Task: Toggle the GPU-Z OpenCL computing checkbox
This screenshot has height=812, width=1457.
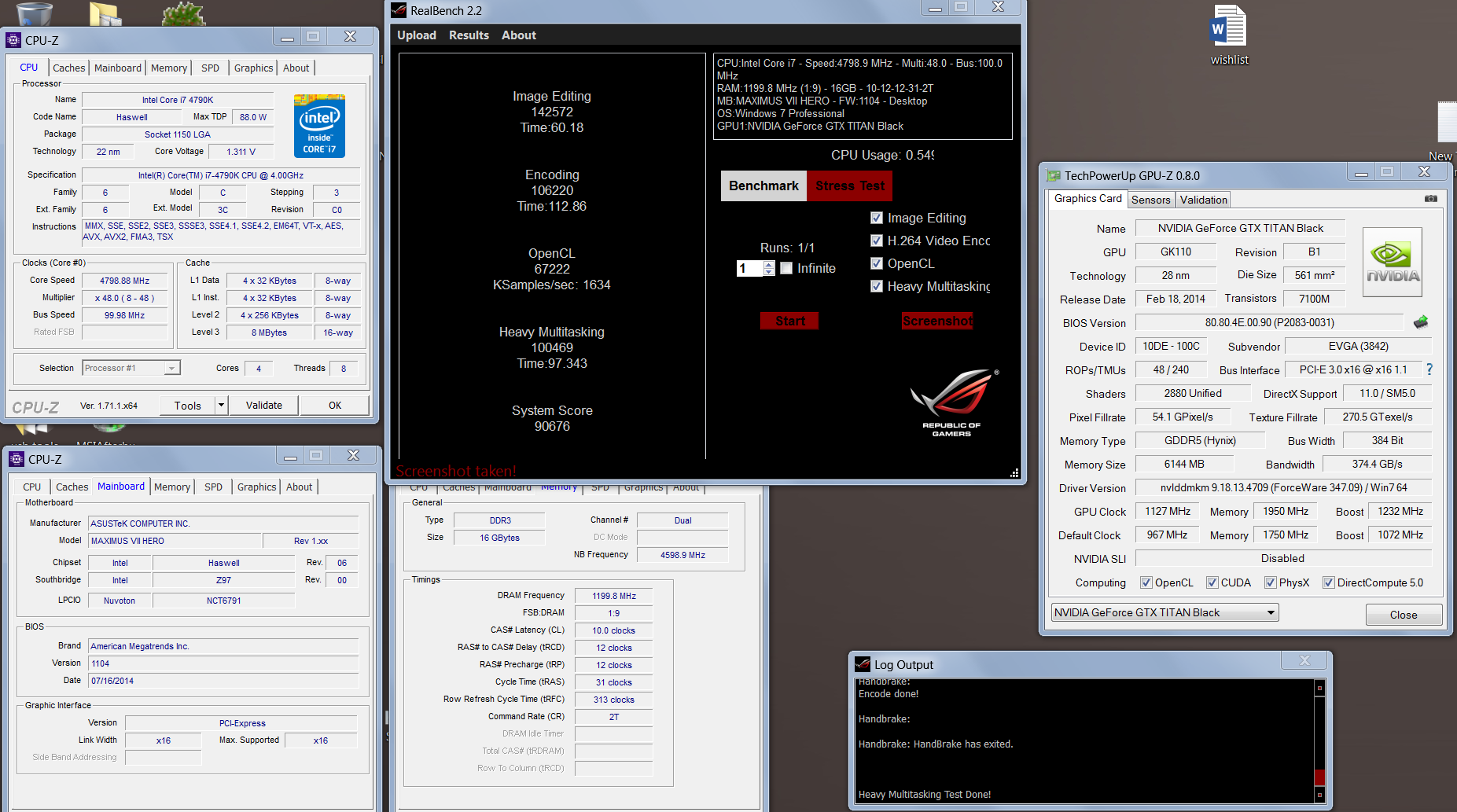Action: (x=1146, y=582)
